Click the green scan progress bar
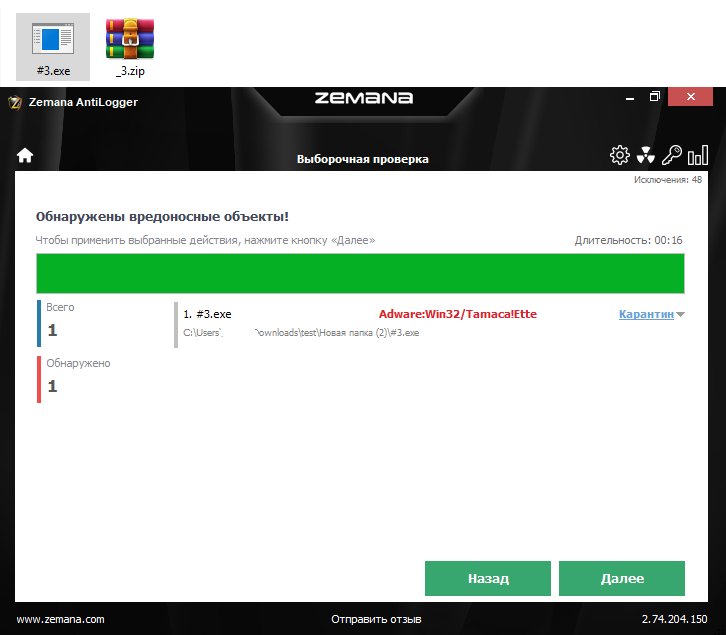 360,273
